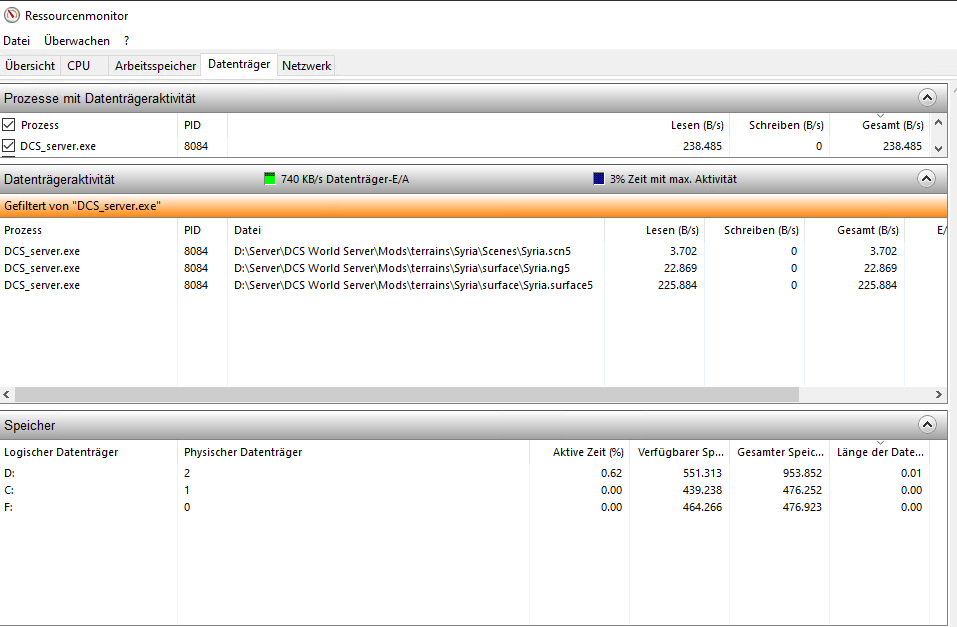The height and width of the screenshot is (627, 957).
Task: Sort storage by Verfügbarer Sp... column
Action: 681,452
